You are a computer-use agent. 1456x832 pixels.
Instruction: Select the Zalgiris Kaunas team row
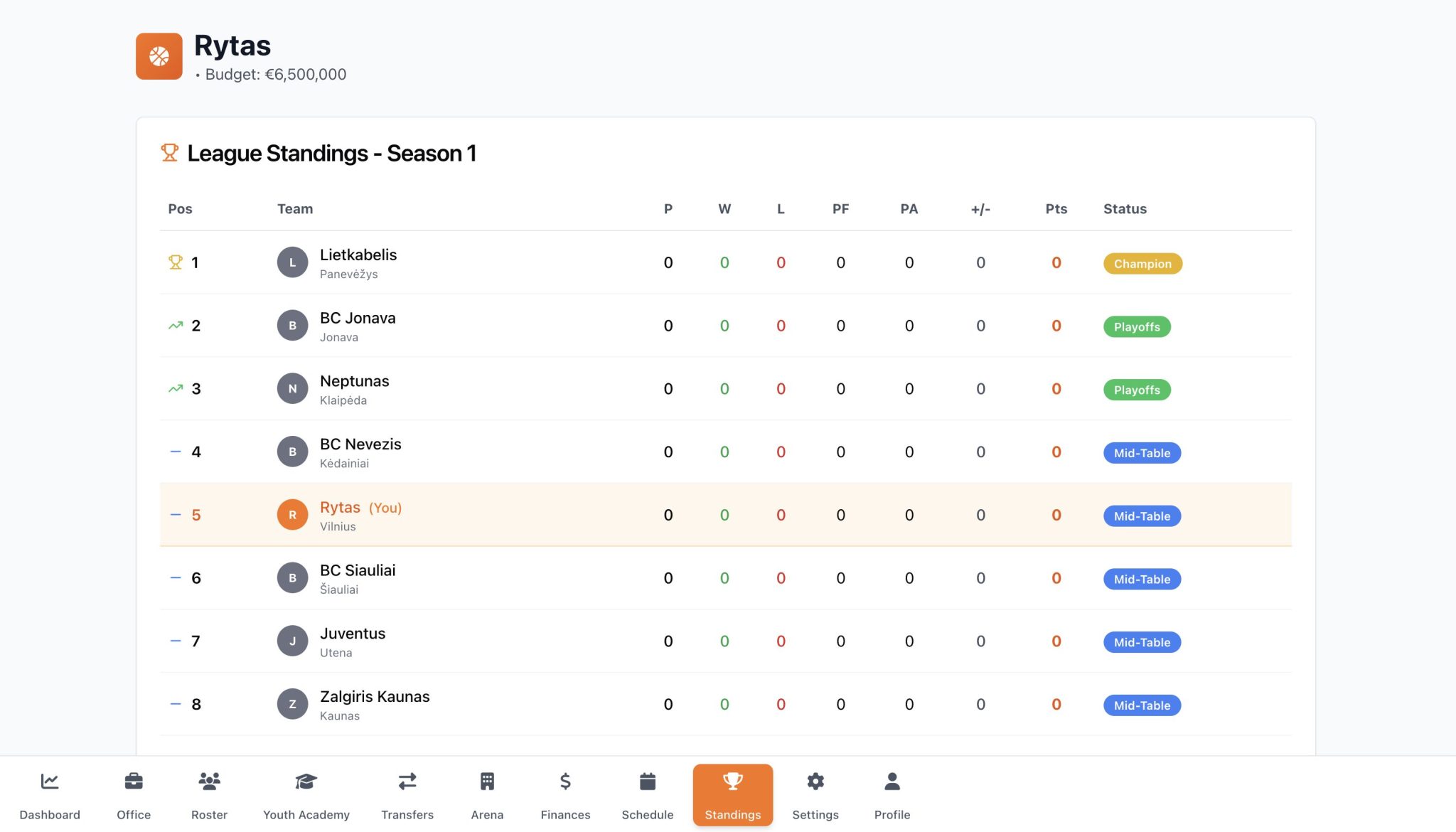click(375, 697)
